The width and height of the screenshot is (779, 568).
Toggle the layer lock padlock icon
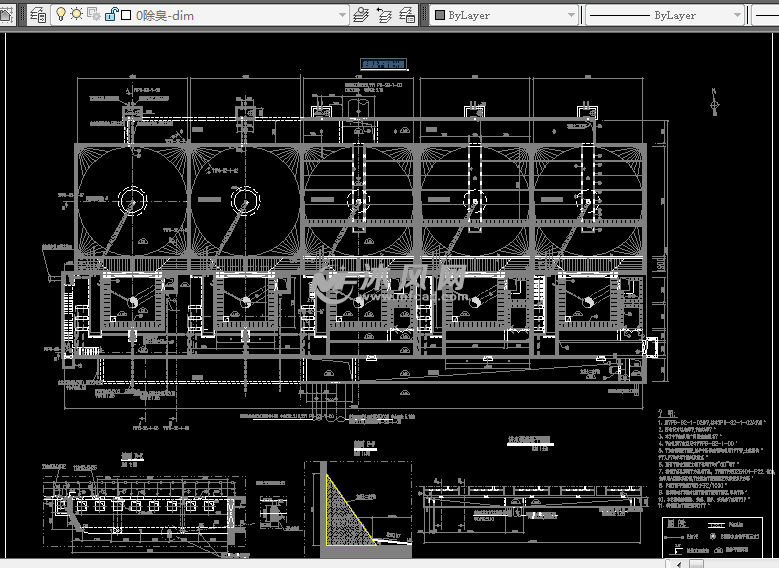coord(110,15)
